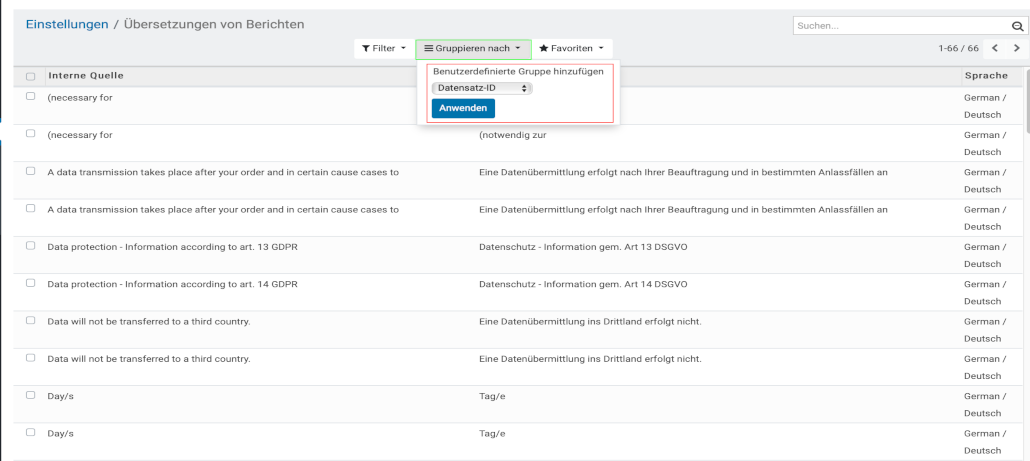Toggle the select-all header checkbox
The image size is (1030, 461).
click(30, 77)
